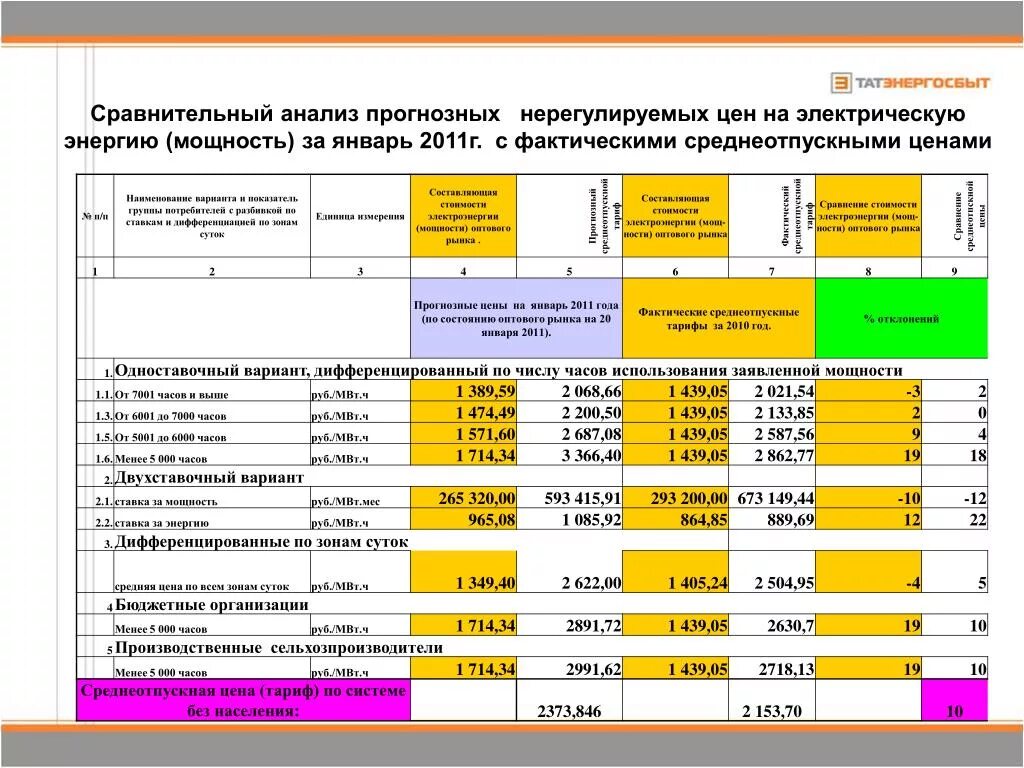Click the green '% отклонений' header
This screenshot has width=1024, height=768.
click(x=901, y=319)
